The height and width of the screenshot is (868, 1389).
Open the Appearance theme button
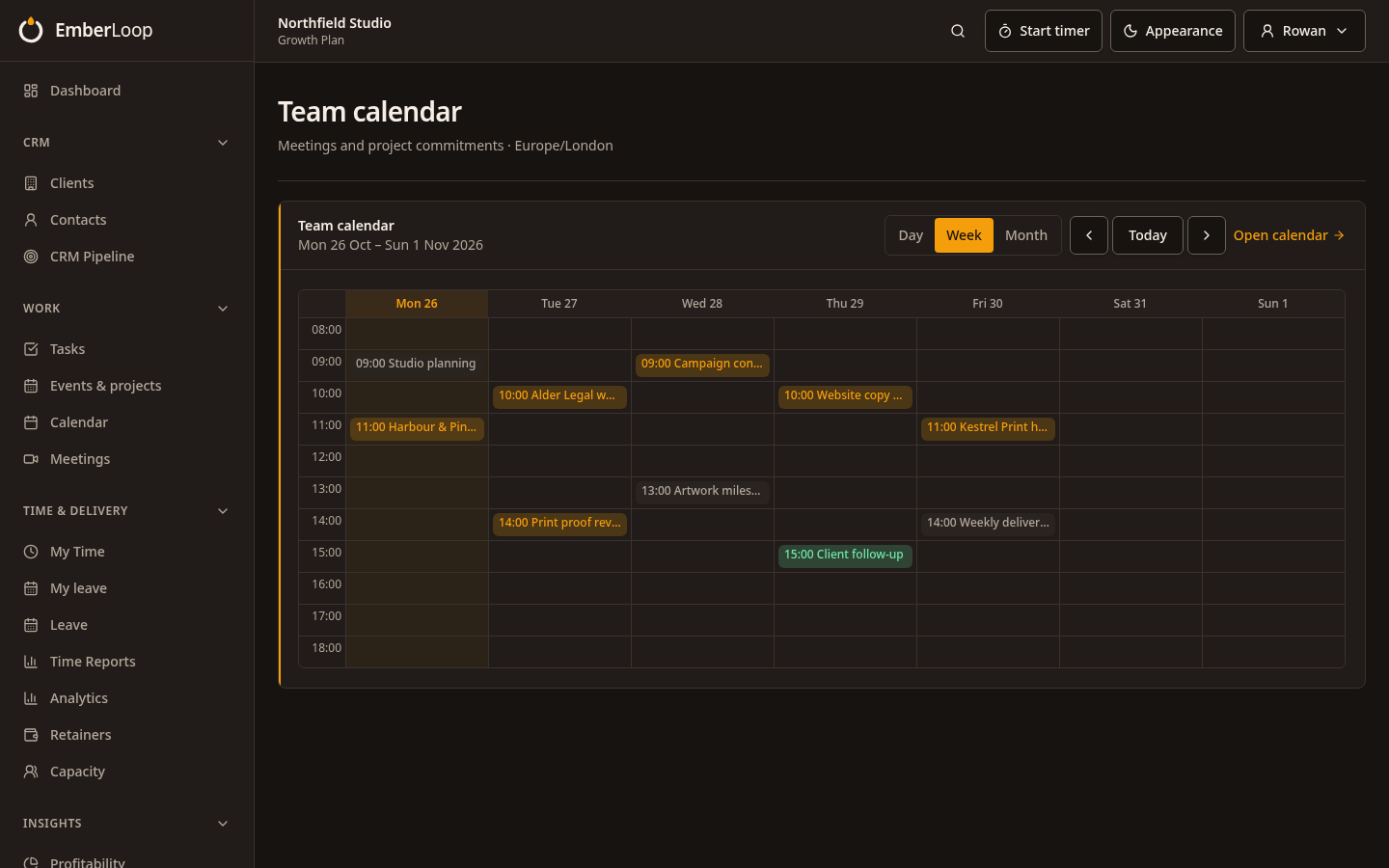tap(1173, 31)
